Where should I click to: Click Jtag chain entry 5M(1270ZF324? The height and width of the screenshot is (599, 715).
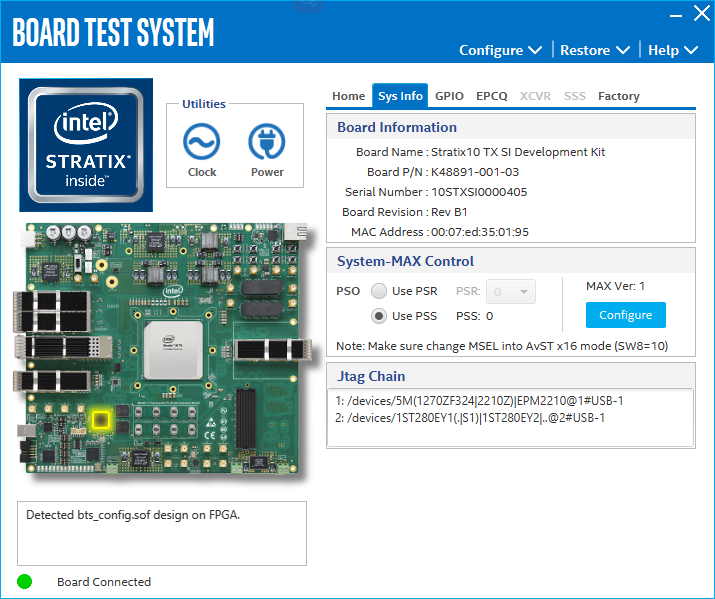(479, 401)
